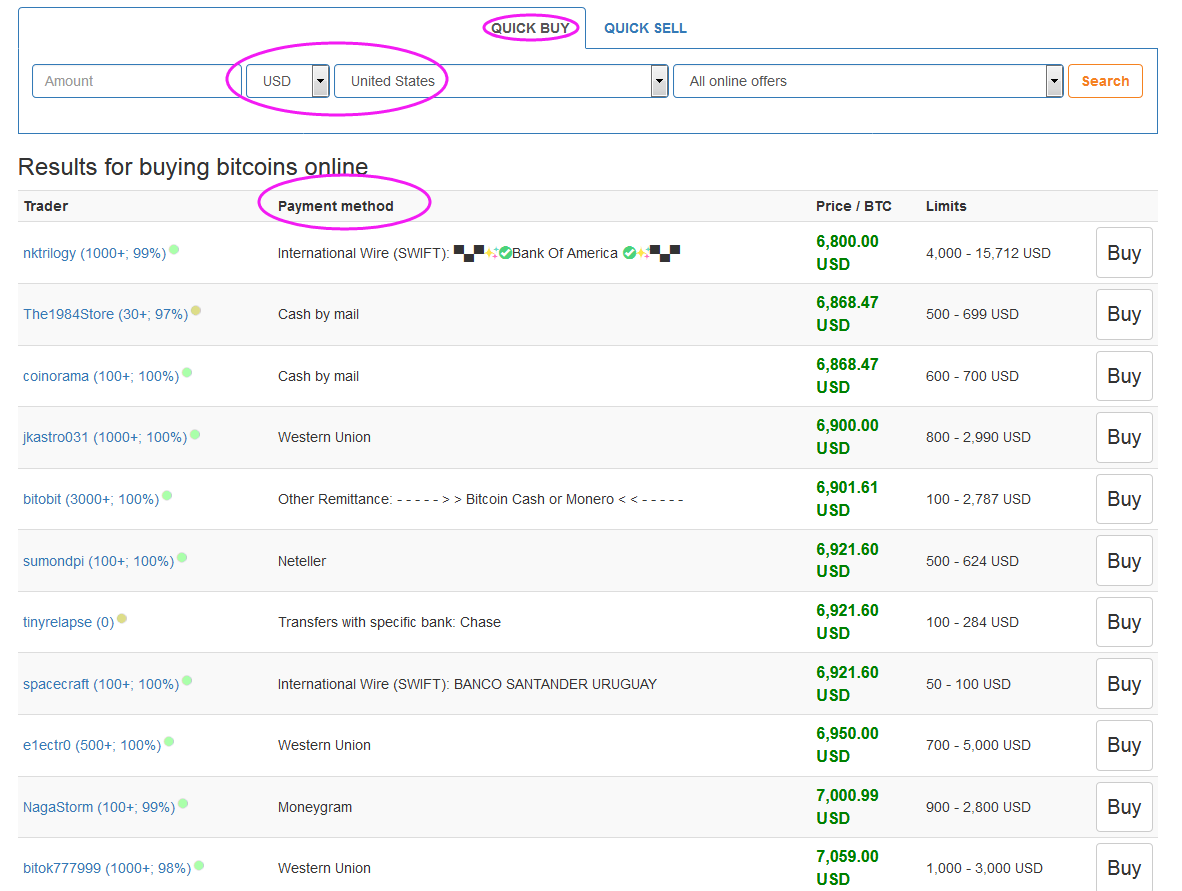
Task: Open trader bitobit profile link
Action: pyautogui.click(x=91, y=499)
